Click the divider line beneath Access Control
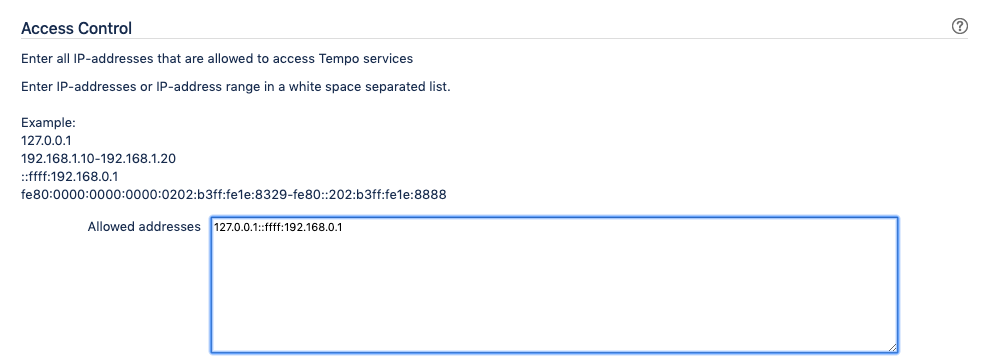This screenshot has height=364, width=981. (494, 38)
